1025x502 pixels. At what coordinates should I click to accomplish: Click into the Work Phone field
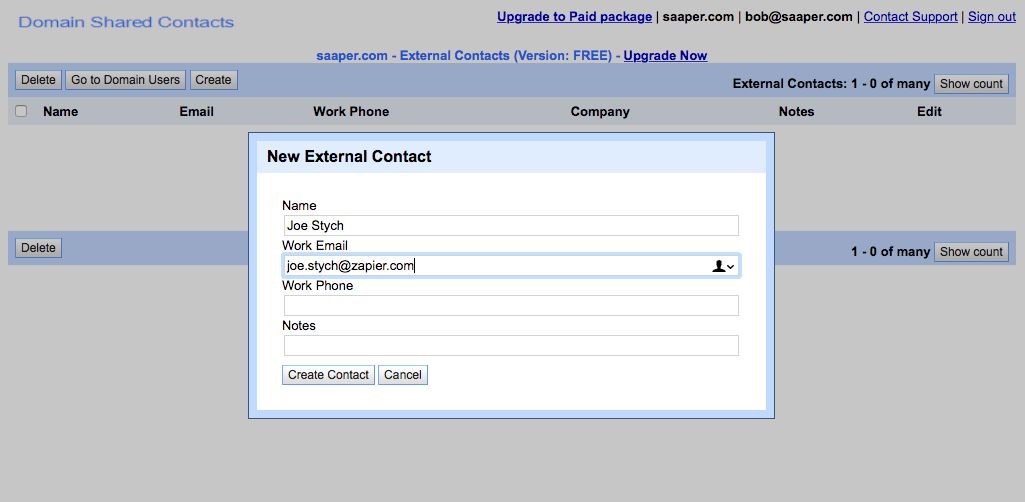511,306
